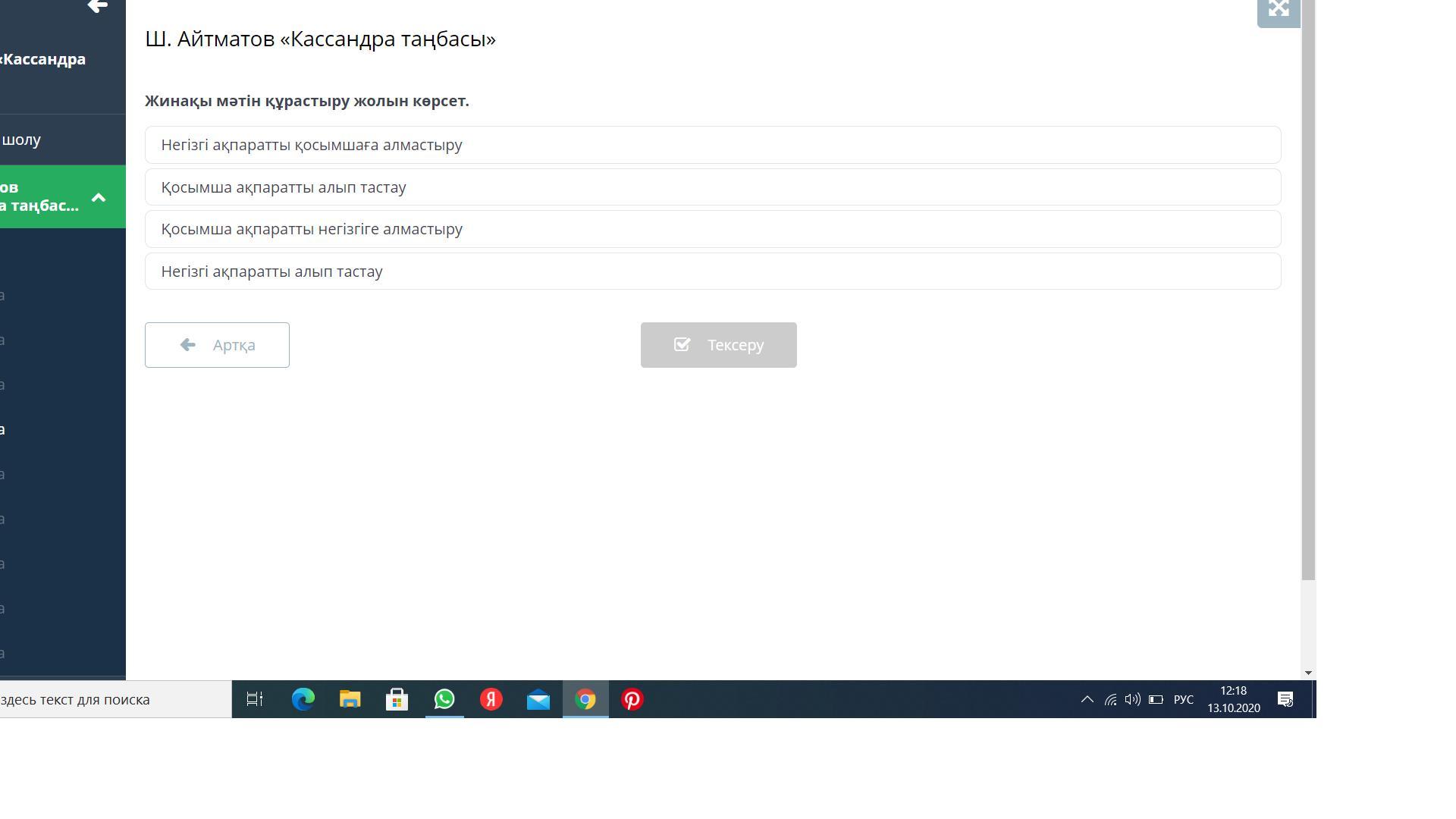Image resolution: width=1456 pixels, height=819 pixels.
Task: Open the Mail app in taskbar
Action: coord(538,699)
